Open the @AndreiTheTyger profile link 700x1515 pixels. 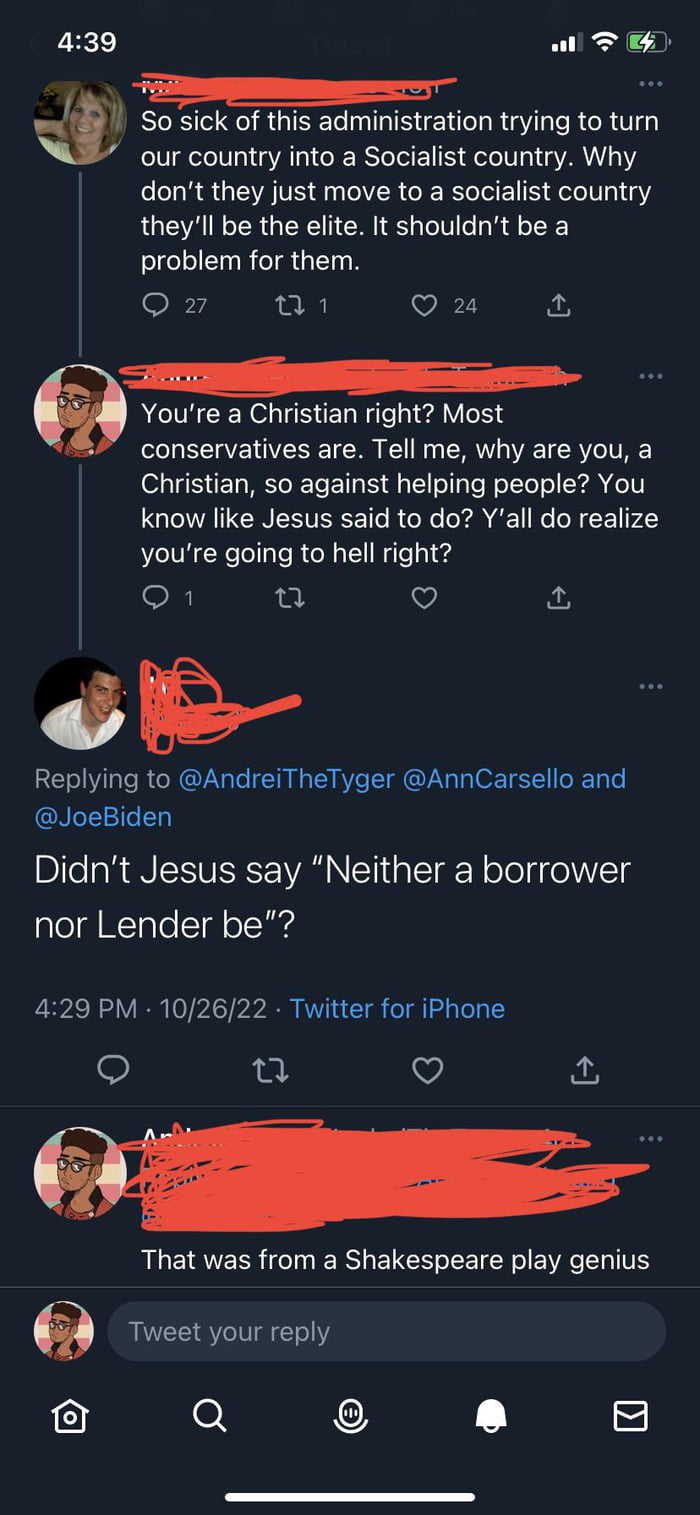(286, 779)
